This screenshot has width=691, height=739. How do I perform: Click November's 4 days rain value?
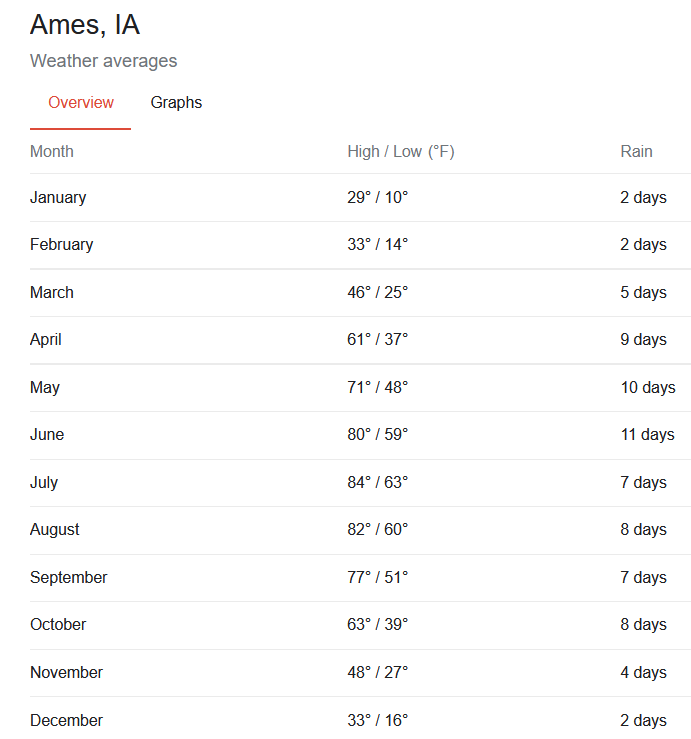coord(643,673)
